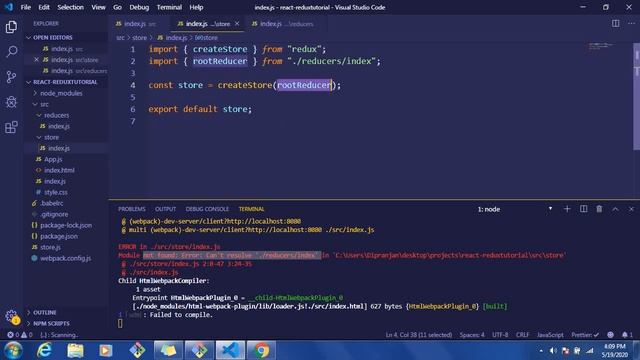This screenshot has height=360, width=640.
Task: Open App.js in the file tree
Action: [53, 159]
